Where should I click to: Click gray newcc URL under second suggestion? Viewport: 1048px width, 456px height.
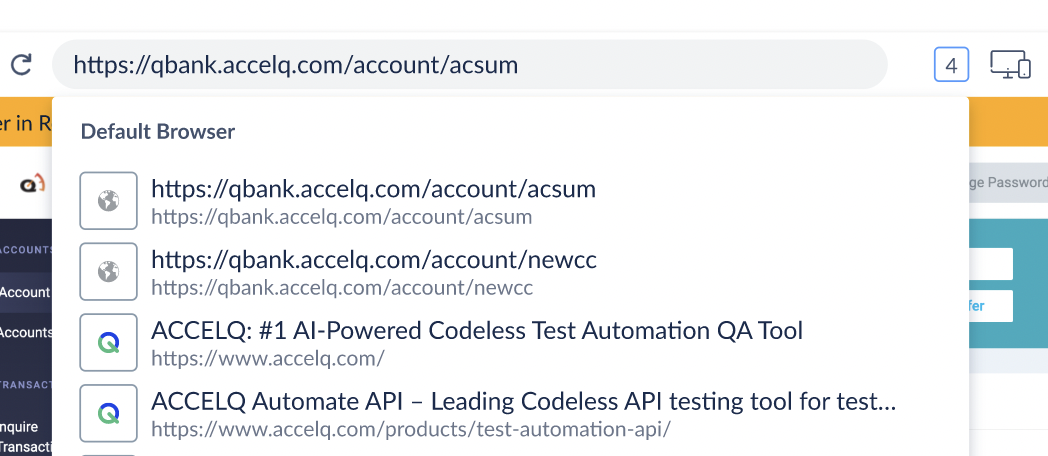click(x=342, y=288)
